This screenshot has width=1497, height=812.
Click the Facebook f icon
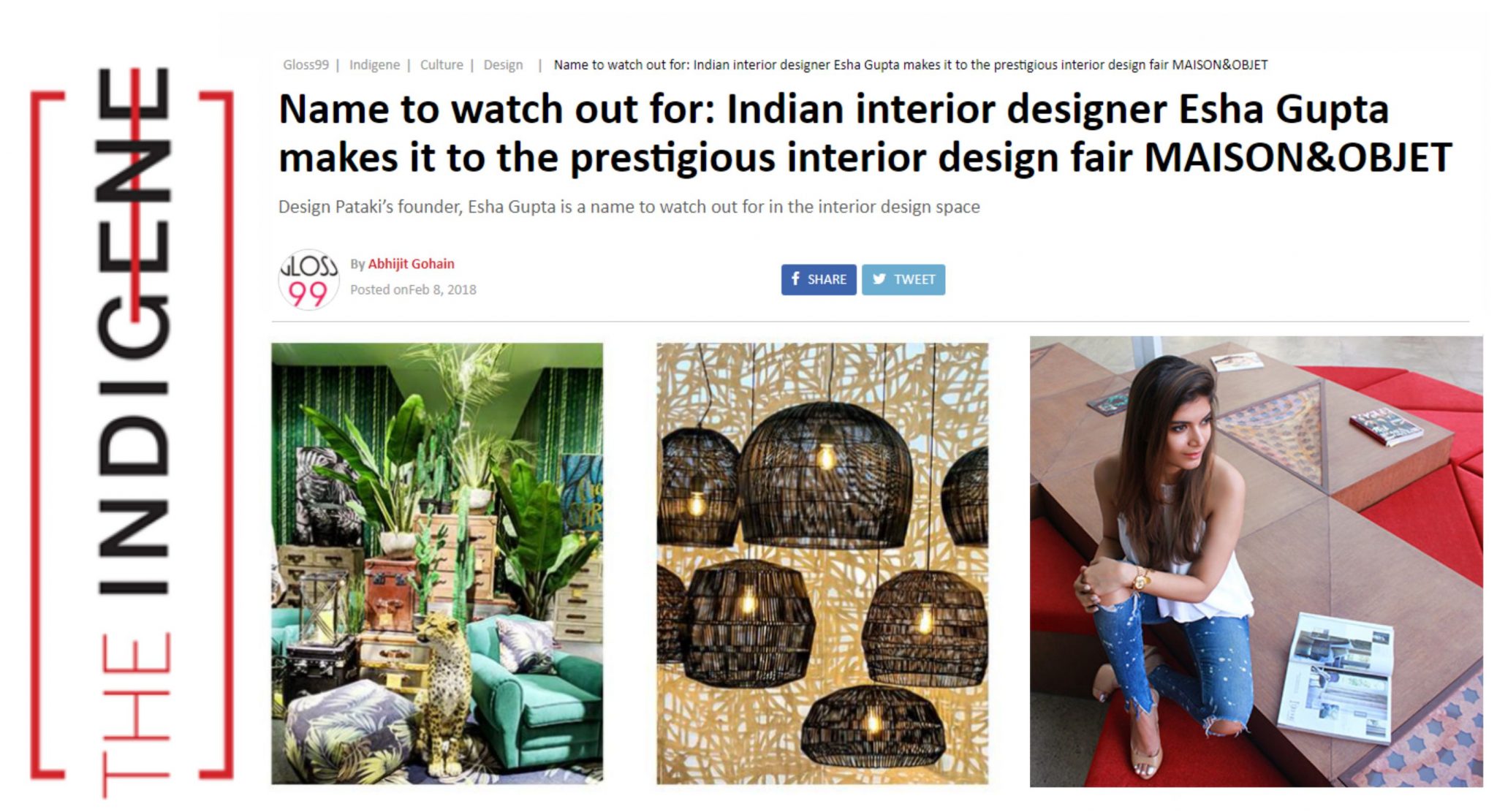(x=795, y=279)
